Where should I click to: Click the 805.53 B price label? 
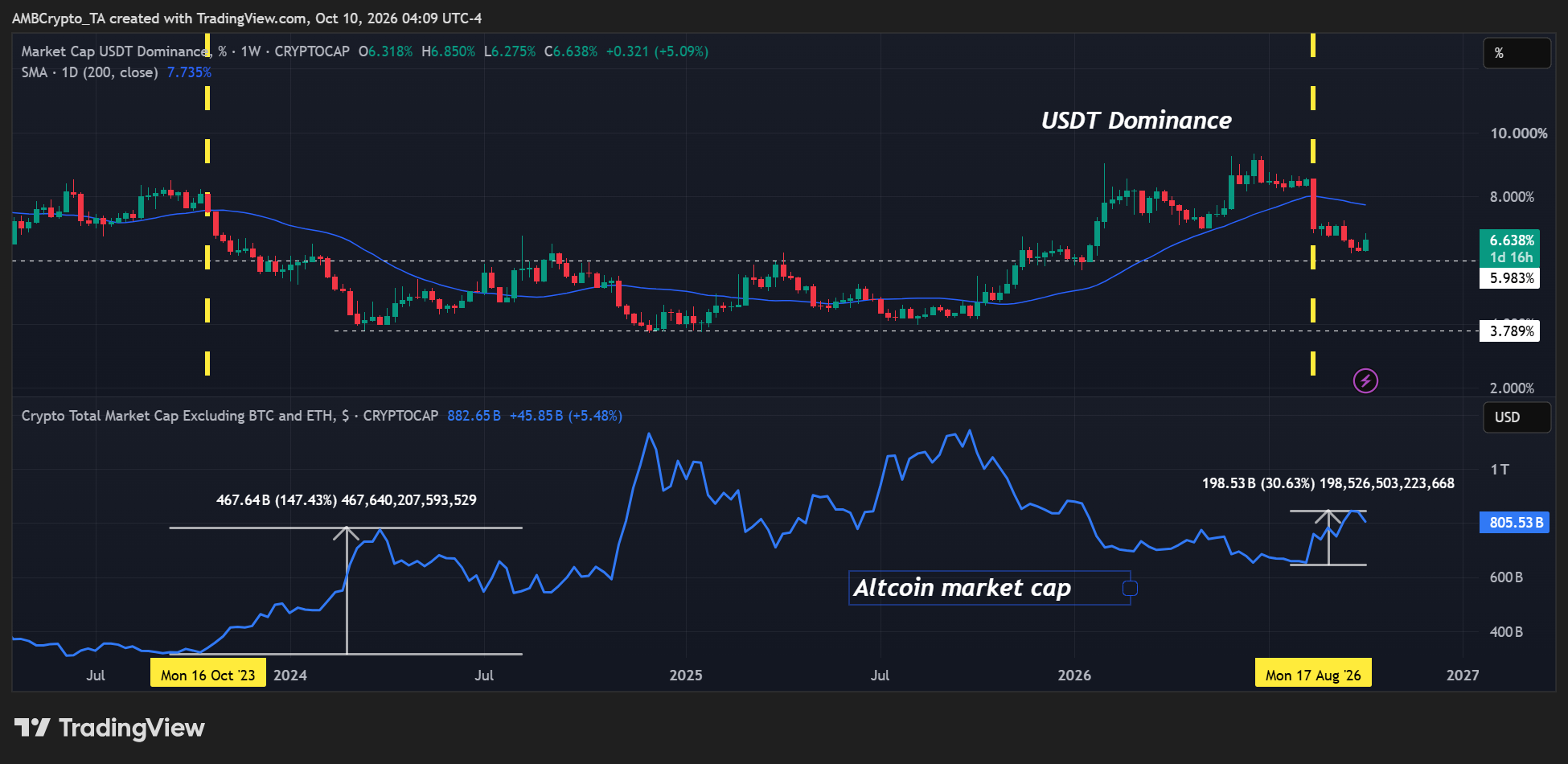(1515, 523)
